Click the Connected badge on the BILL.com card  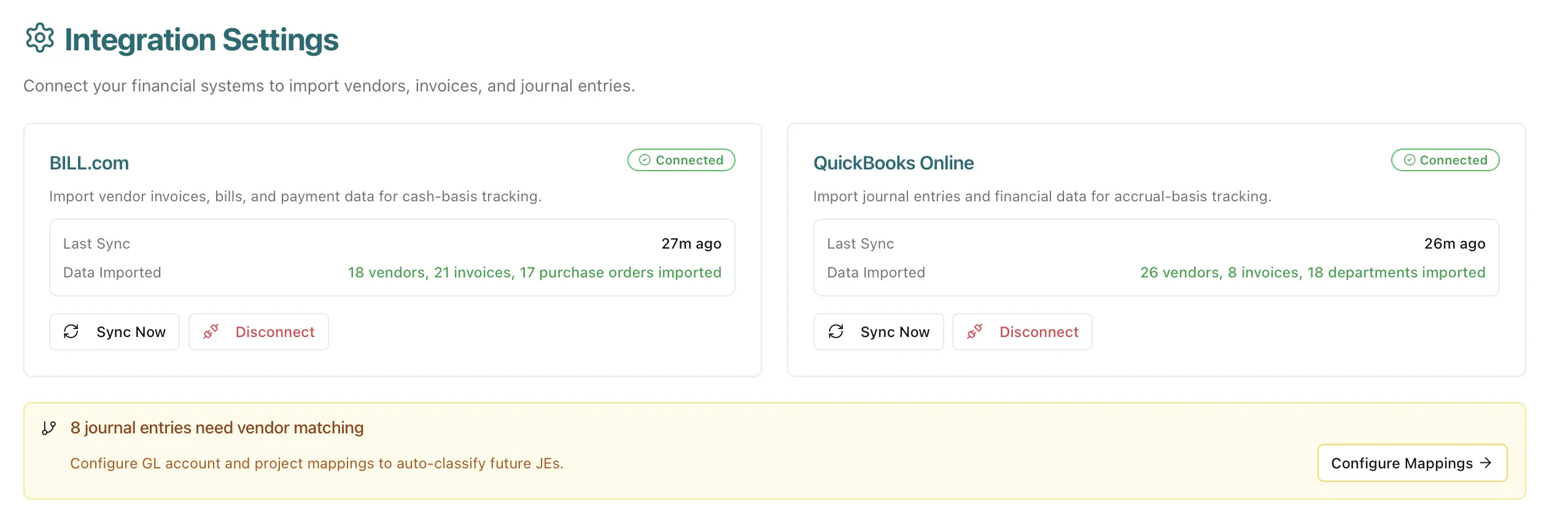coord(681,160)
